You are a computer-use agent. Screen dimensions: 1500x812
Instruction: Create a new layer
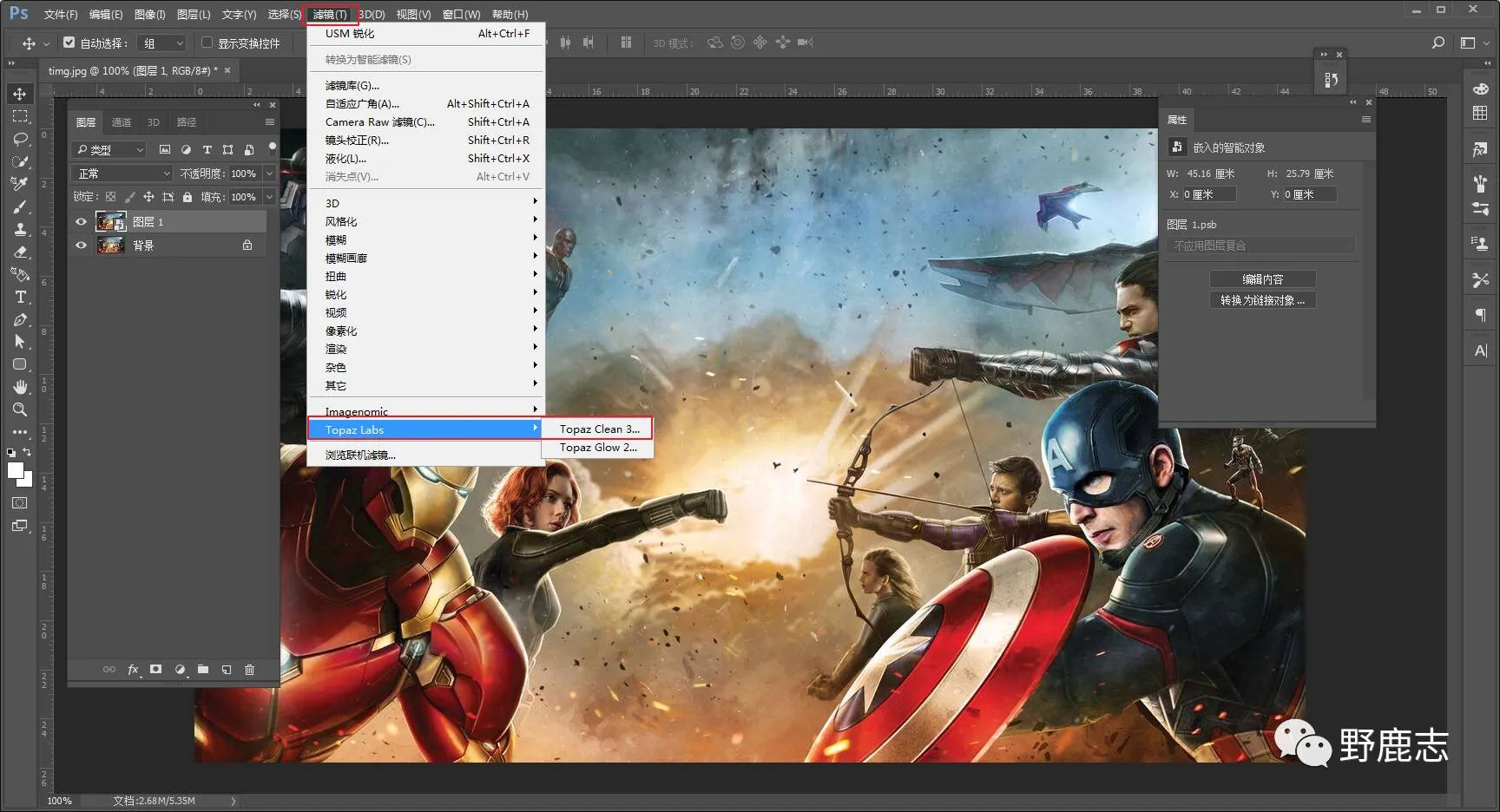point(227,670)
